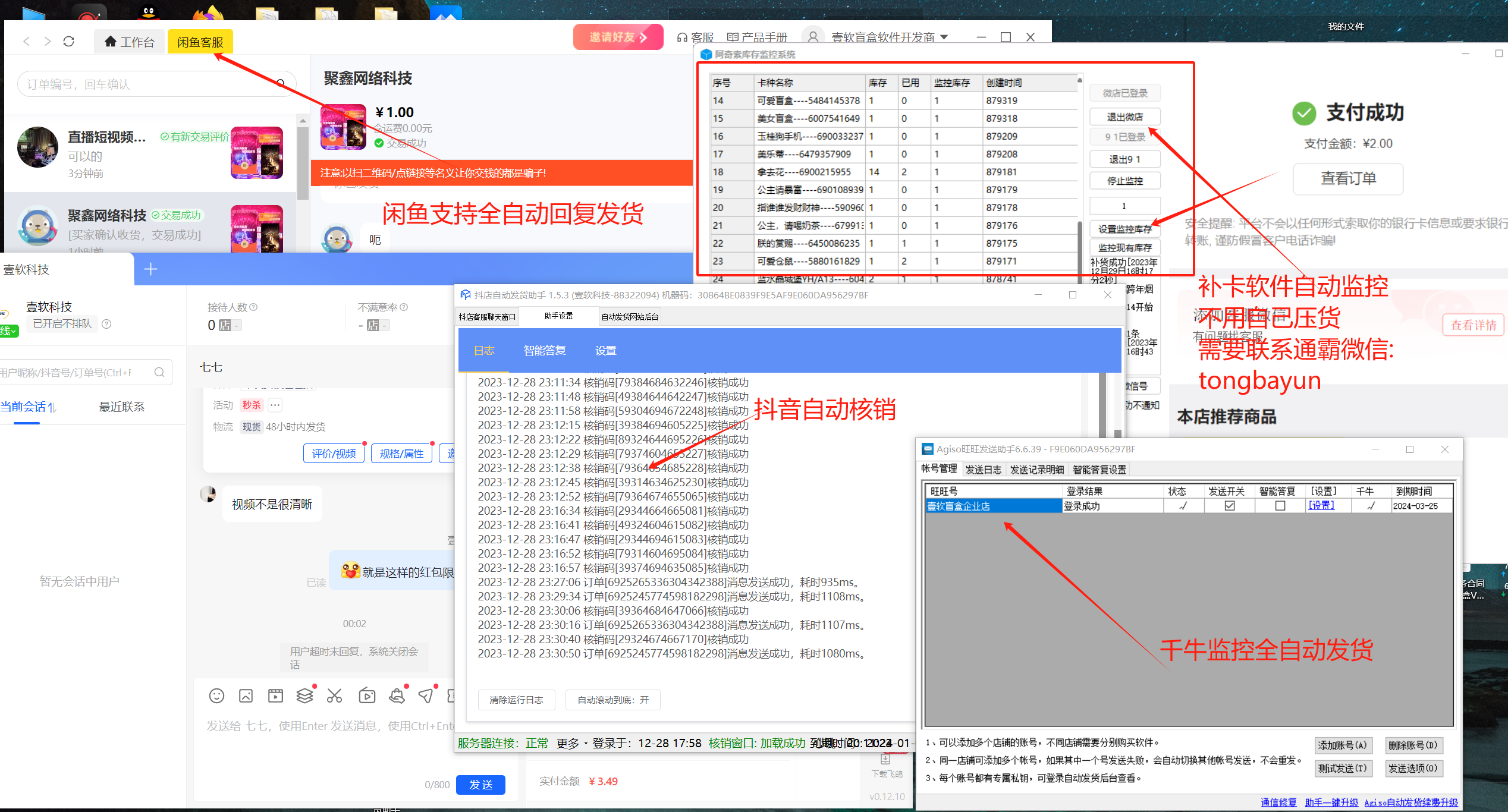1508x812 pixels.
Task: Select the scissors screenshot icon in chat toolbar
Action: [335, 695]
